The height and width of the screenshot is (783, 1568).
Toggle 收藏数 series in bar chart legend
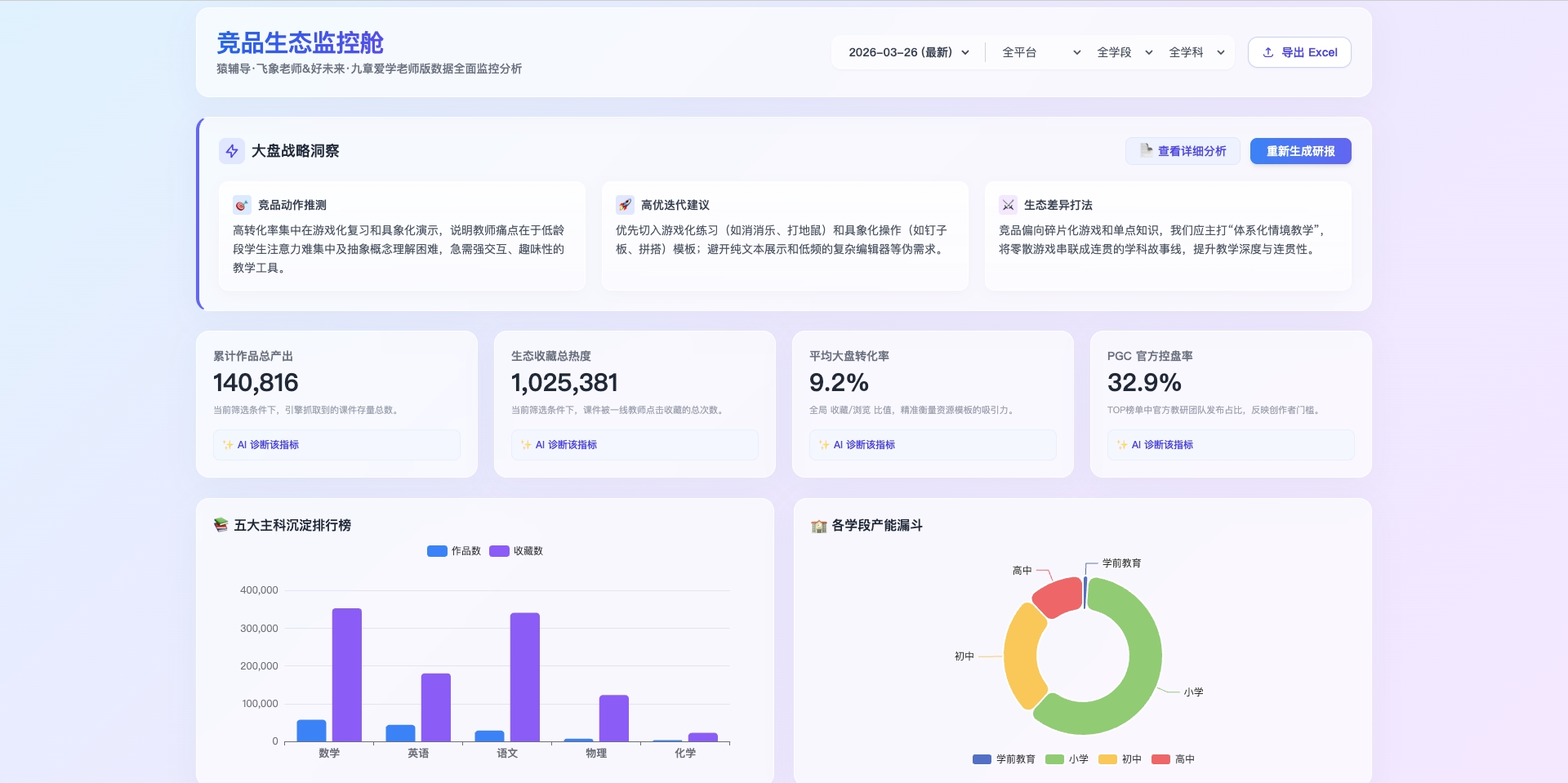tap(516, 551)
